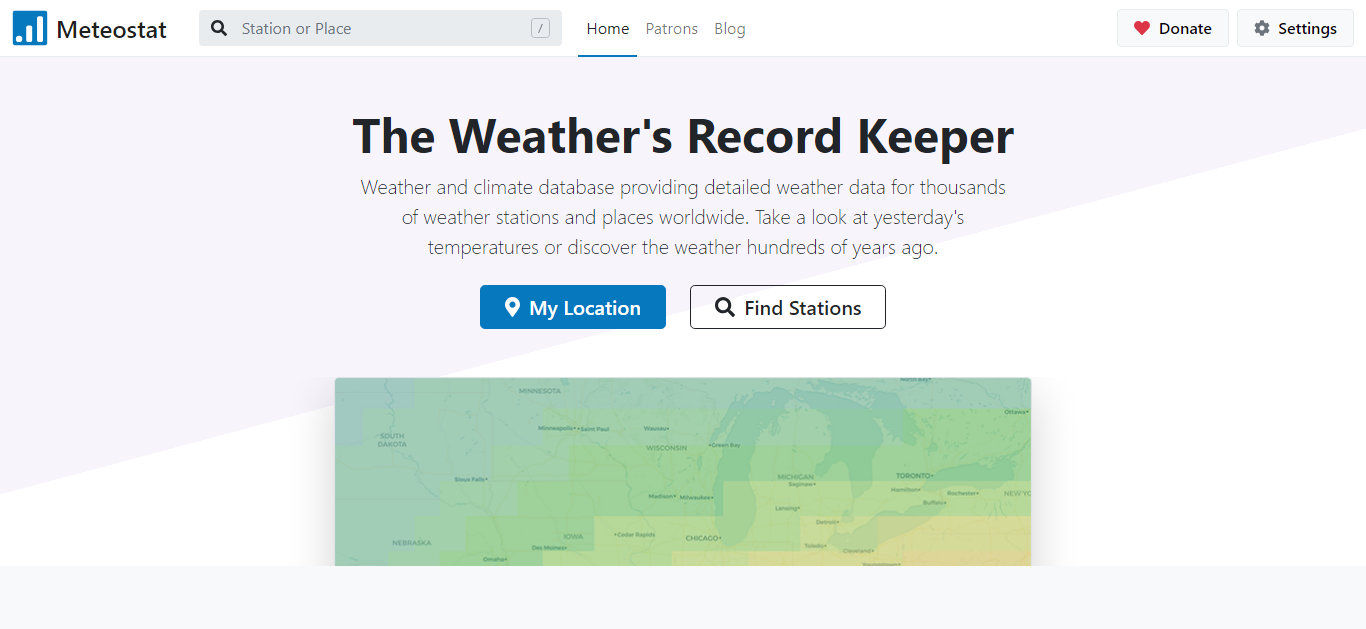Image resolution: width=1366 pixels, height=629 pixels.
Task: Click the gear icon on the Settings button
Action: (x=1261, y=28)
